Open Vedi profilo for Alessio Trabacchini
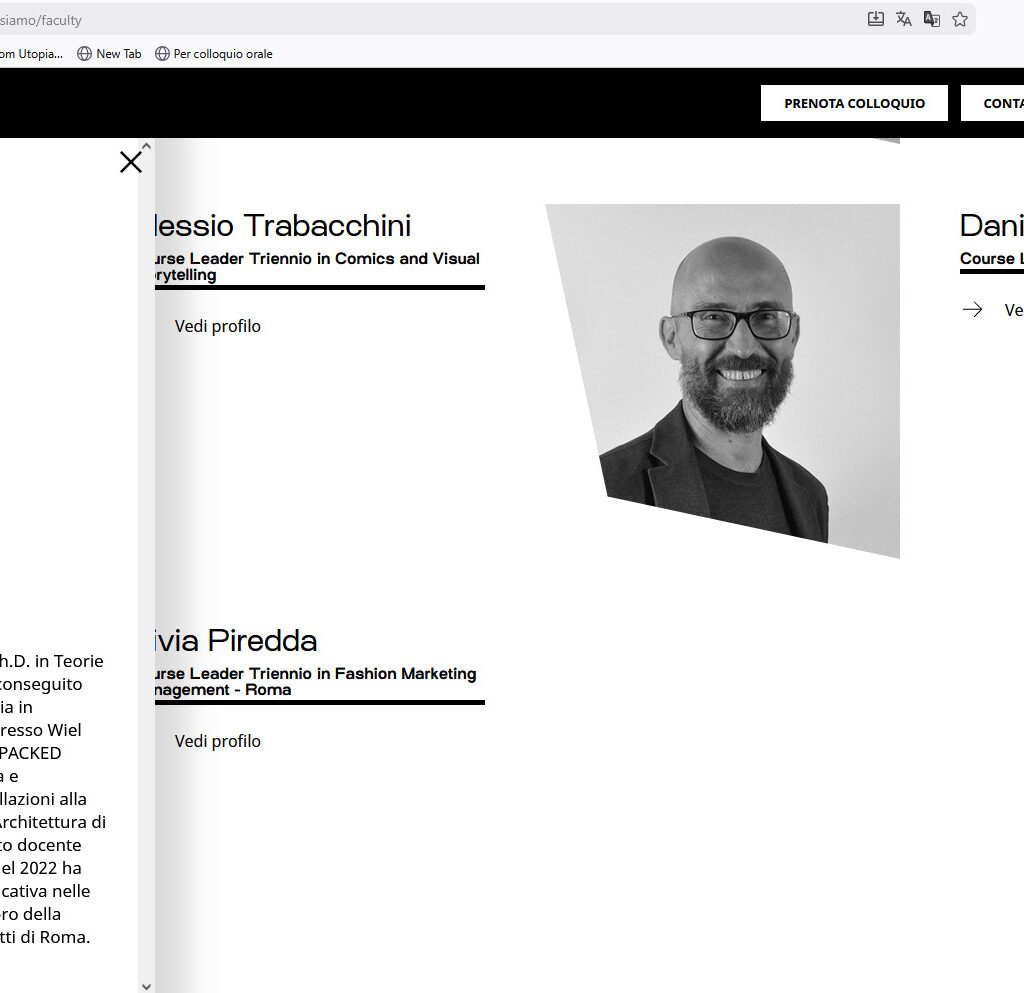This screenshot has height=993, width=1024. tap(218, 326)
